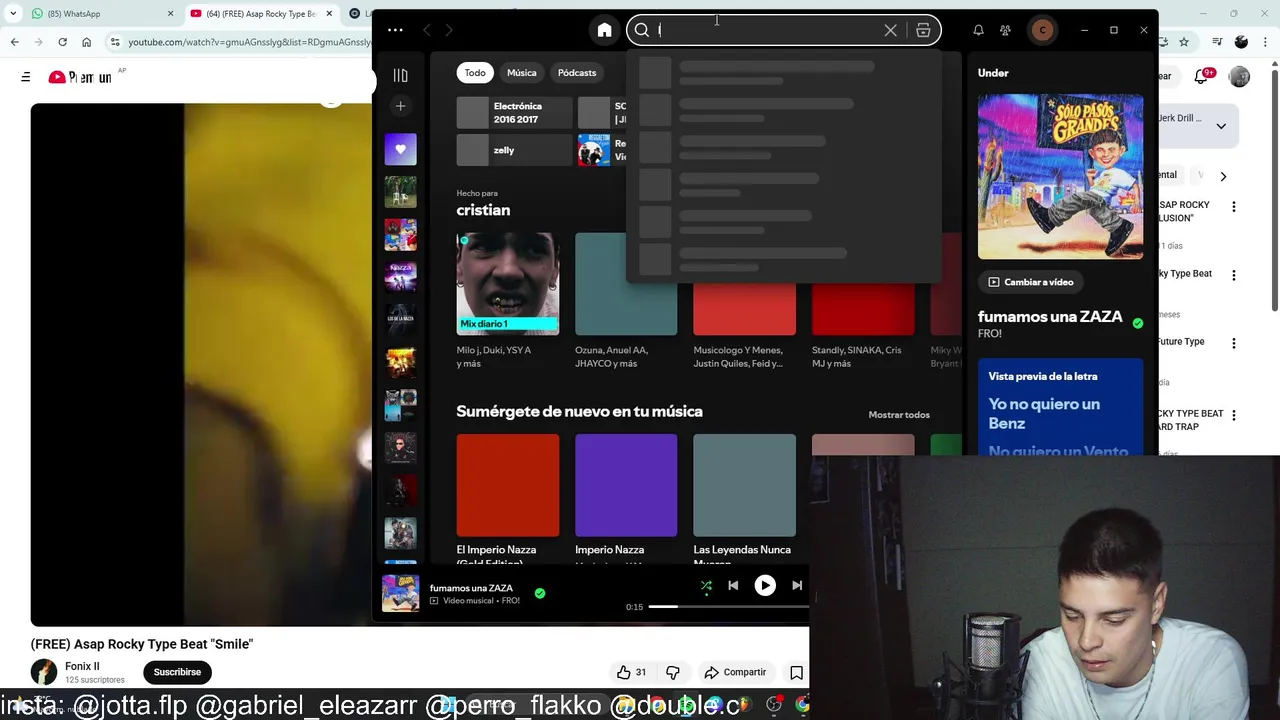Save YouTube video with bookmark icon
This screenshot has height=720, width=1280.
796,672
